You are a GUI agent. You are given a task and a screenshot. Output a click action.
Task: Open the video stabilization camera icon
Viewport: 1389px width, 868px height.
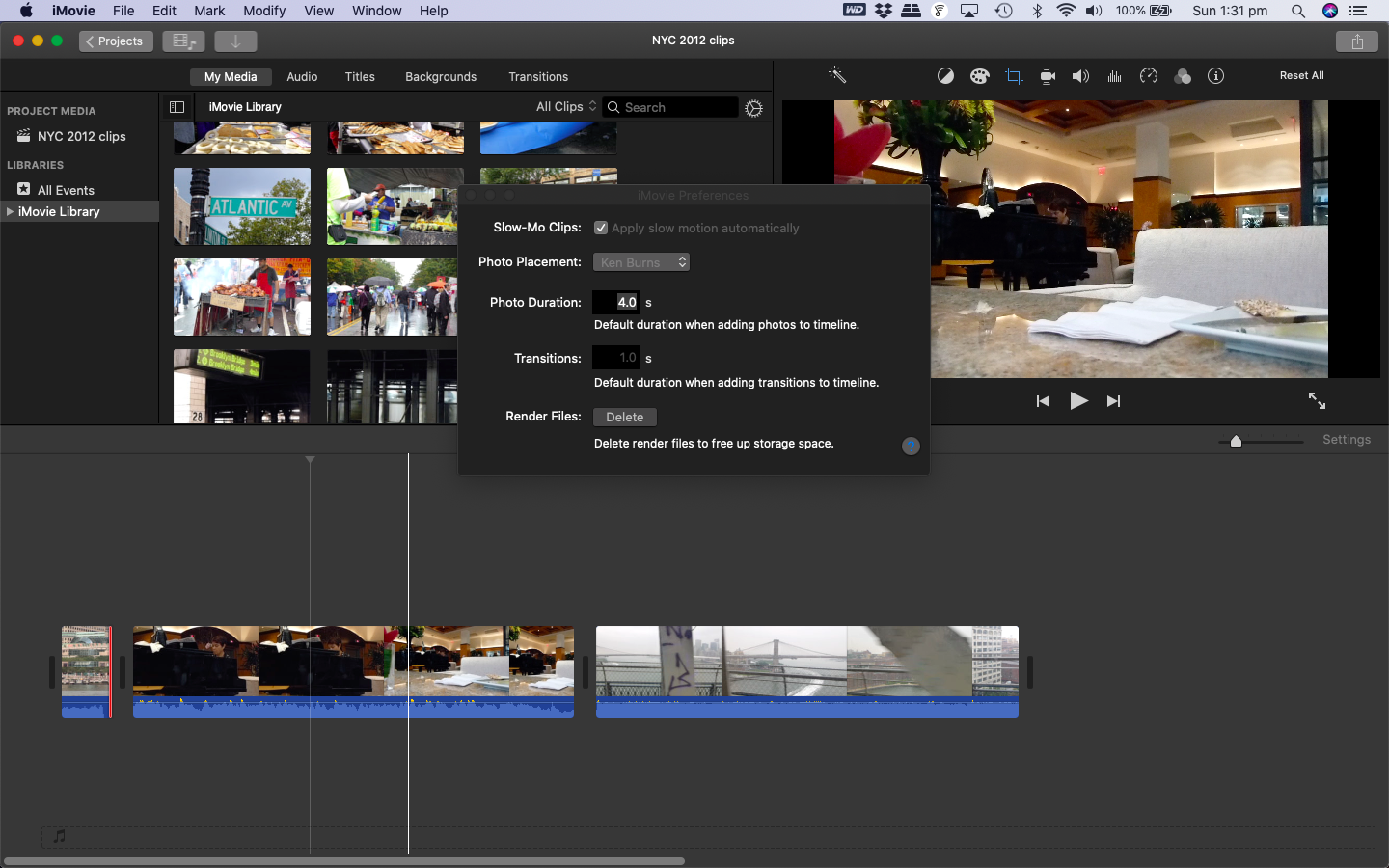pos(1048,76)
